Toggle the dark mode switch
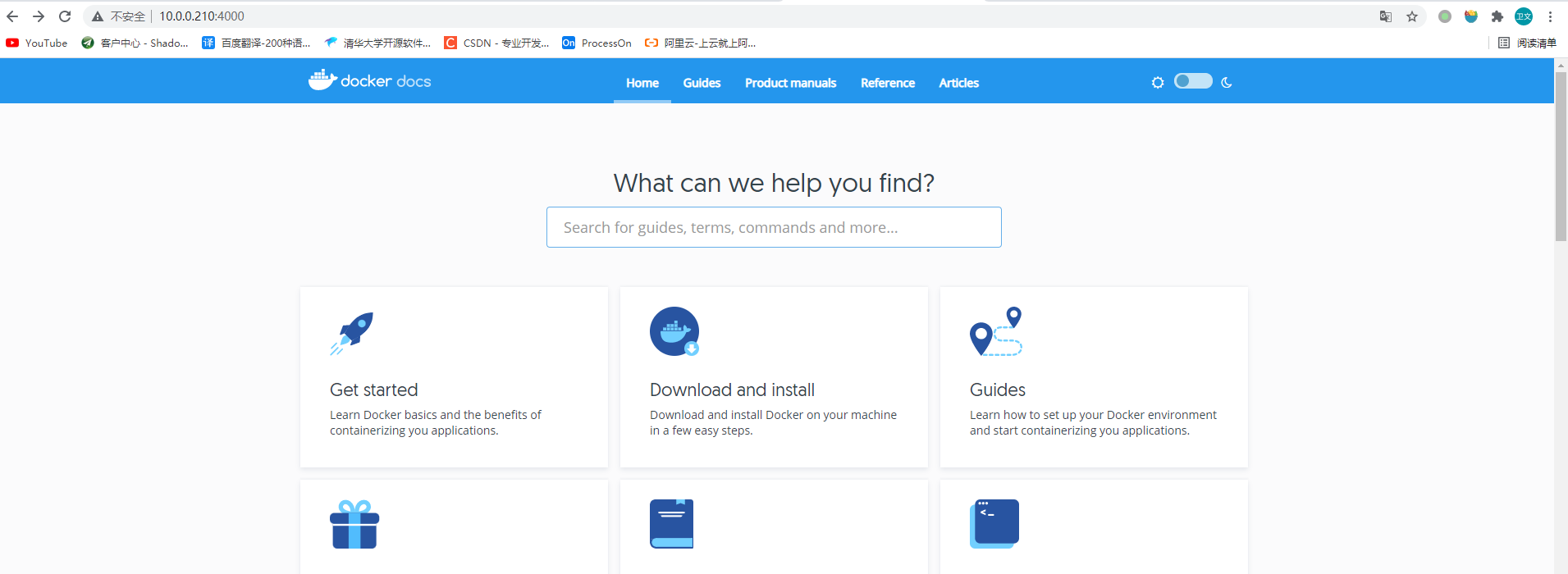Image resolution: width=1568 pixels, height=574 pixels. 1193,80
